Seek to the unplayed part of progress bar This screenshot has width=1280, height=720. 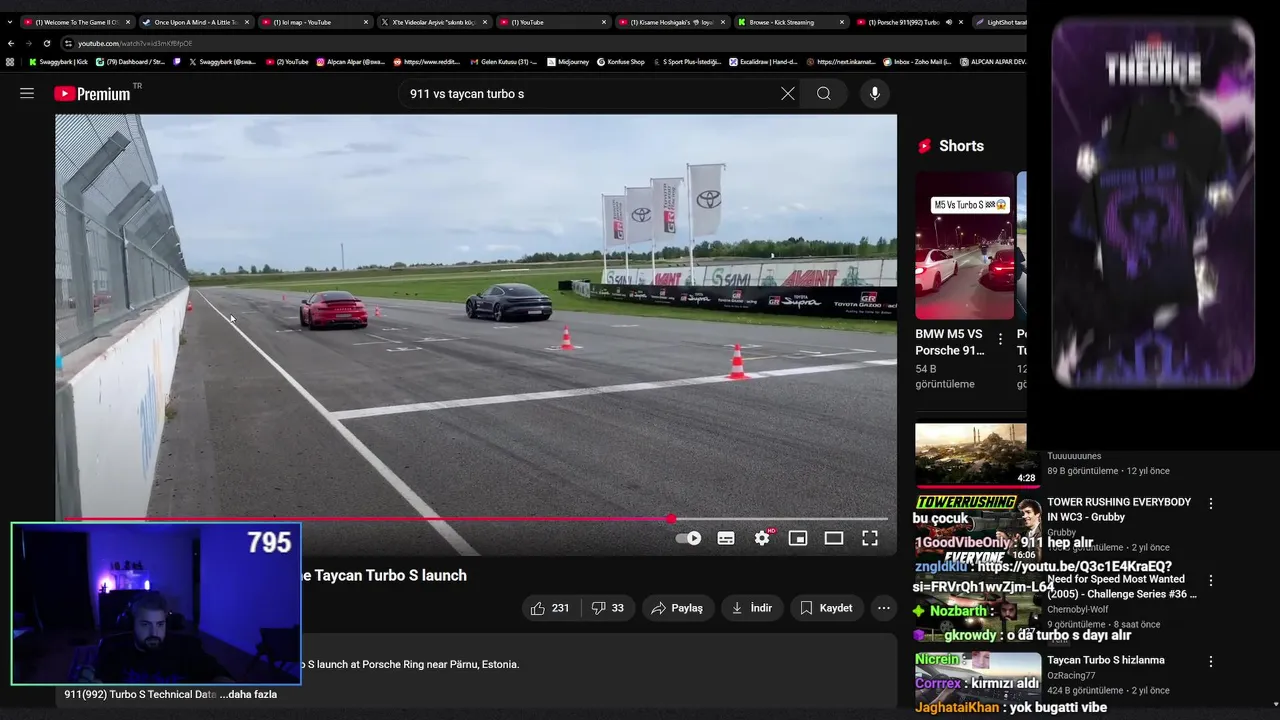[780, 519]
